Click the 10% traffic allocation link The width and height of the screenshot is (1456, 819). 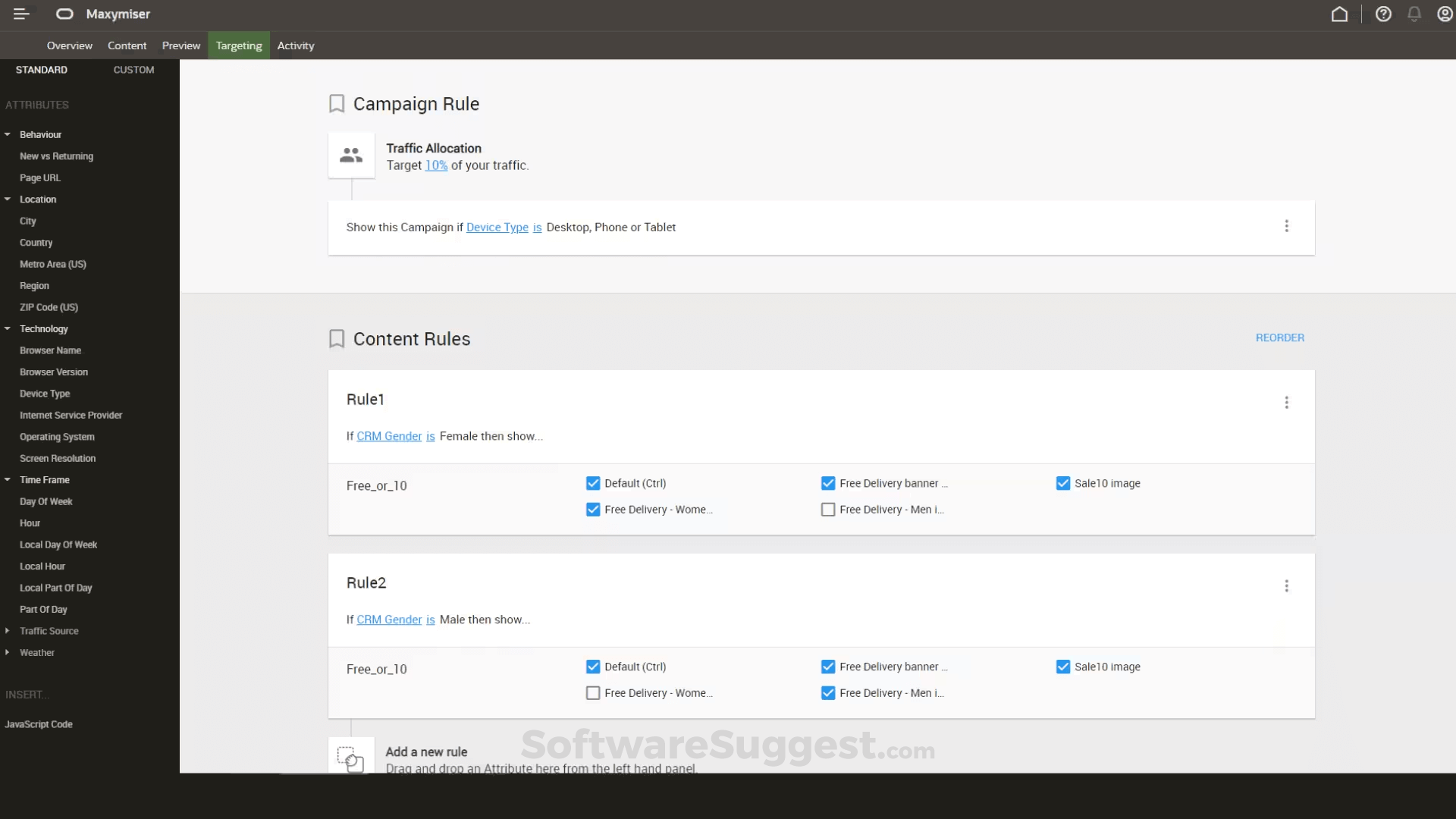pos(436,165)
